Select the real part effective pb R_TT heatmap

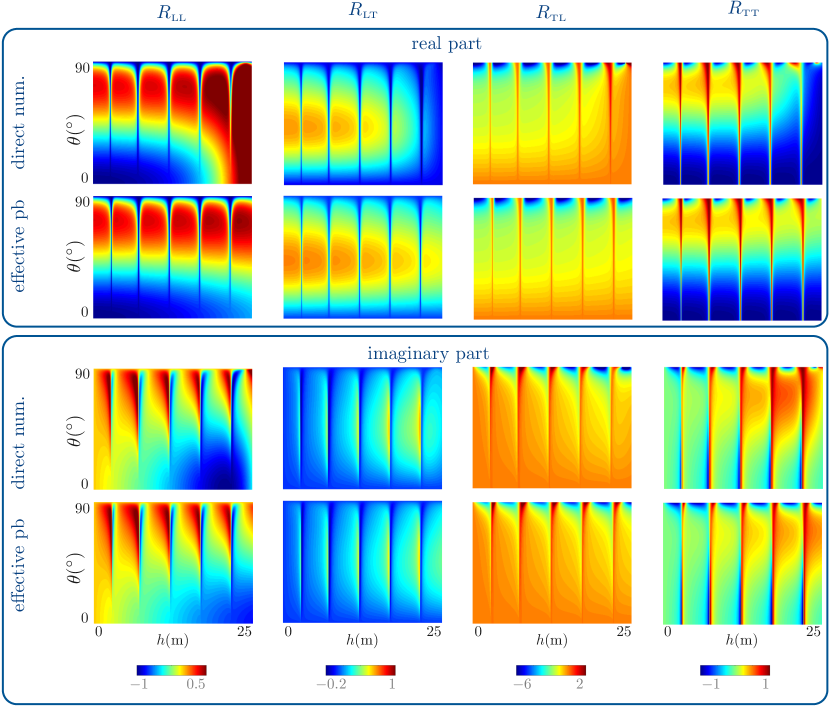click(742, 259)
